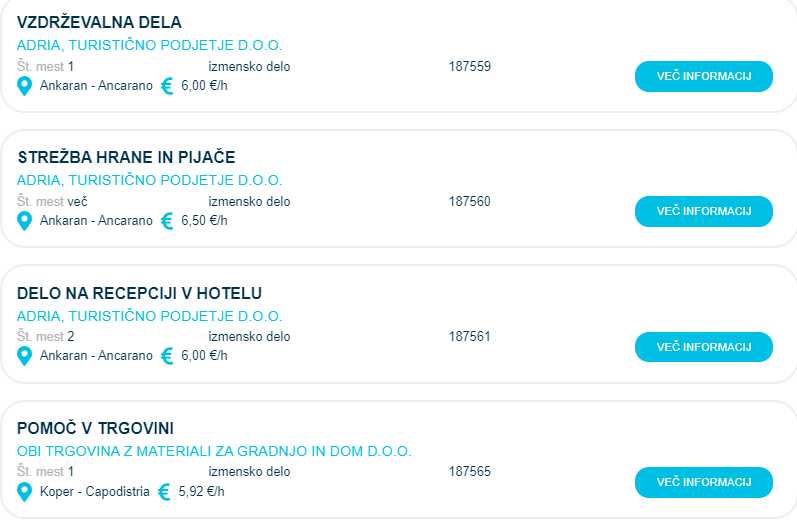Click Adria employer link under Strežba hrane
The width and height of the screenshot is (797, 524).
[x=149, y=180]
